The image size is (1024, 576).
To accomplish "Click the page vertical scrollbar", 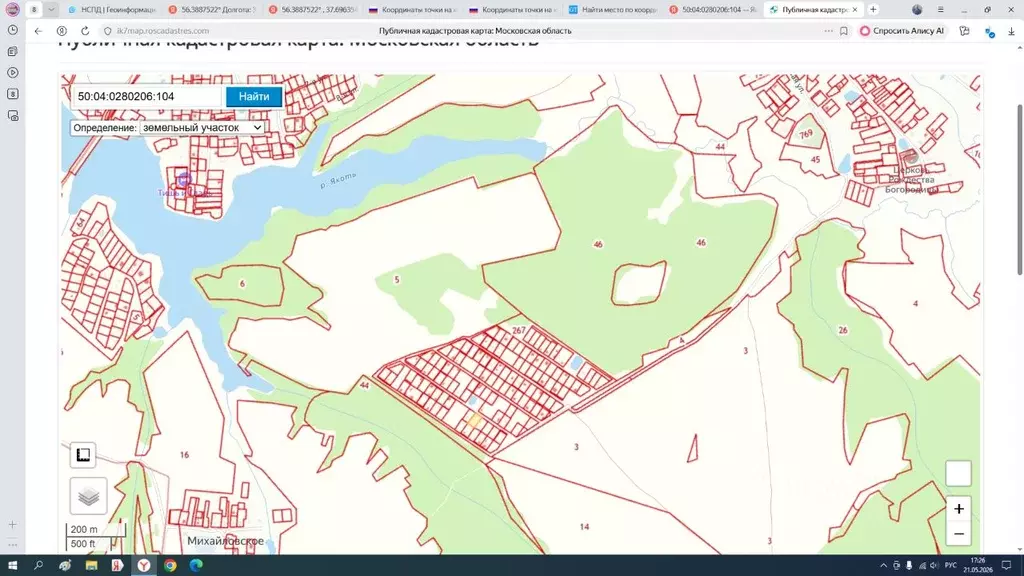I will [1019, 189].
